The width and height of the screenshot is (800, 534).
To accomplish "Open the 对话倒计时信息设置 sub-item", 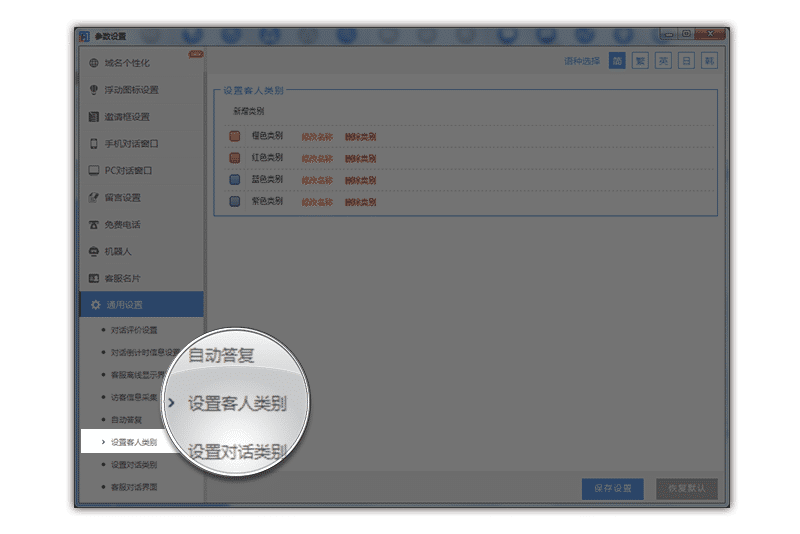I will click(x=145, y=352).
